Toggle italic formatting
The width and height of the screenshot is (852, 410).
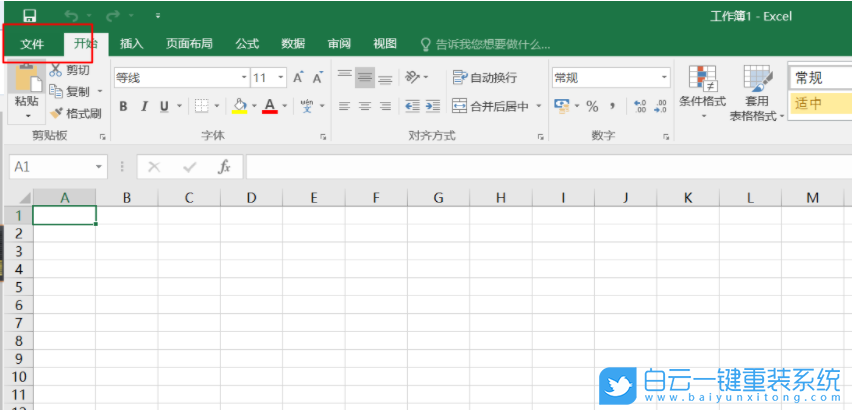pos(144,106)
